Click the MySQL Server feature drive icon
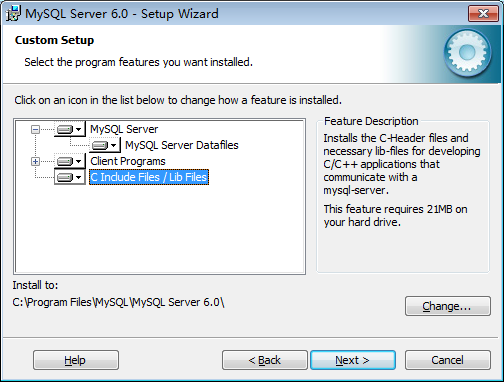Image resolution: width=504 pixels, height=382 pixels. [x=65, y=129]
